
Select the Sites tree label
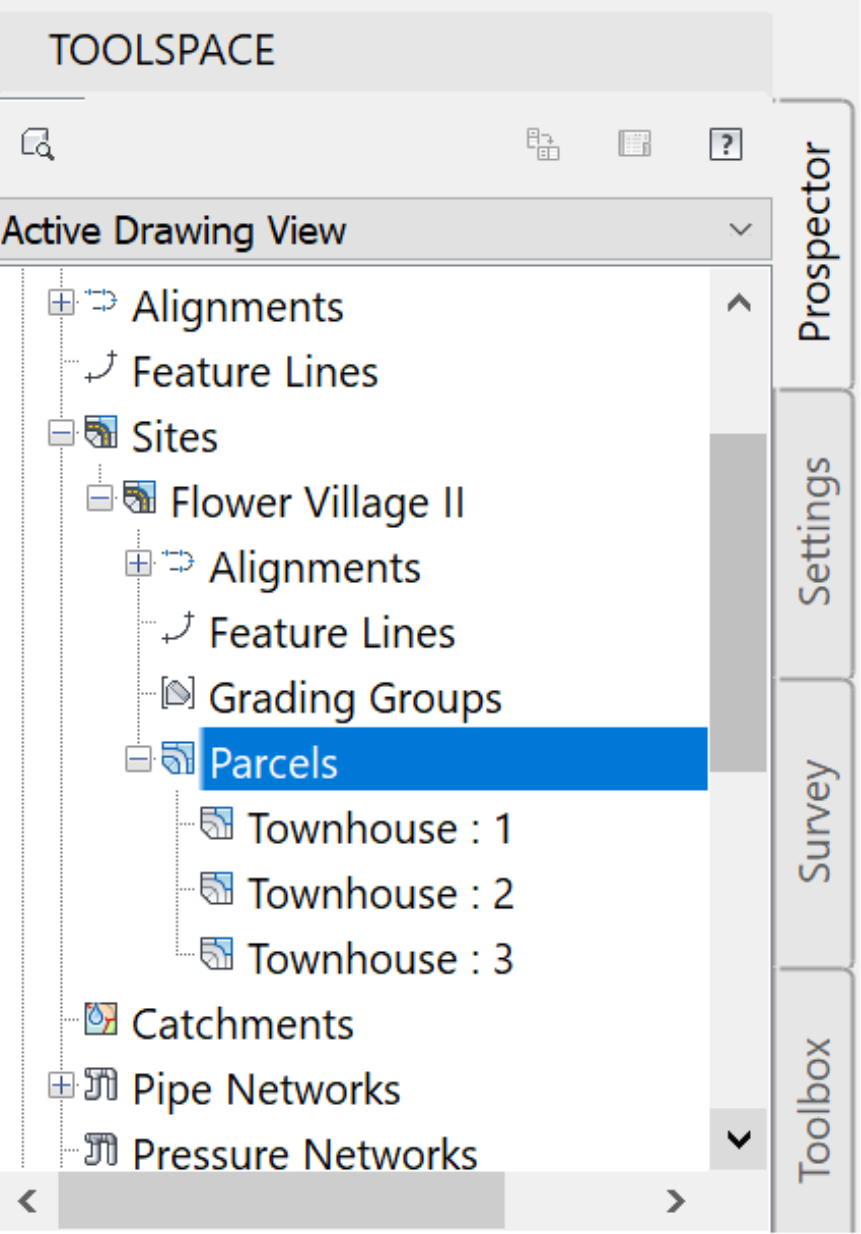175,437
